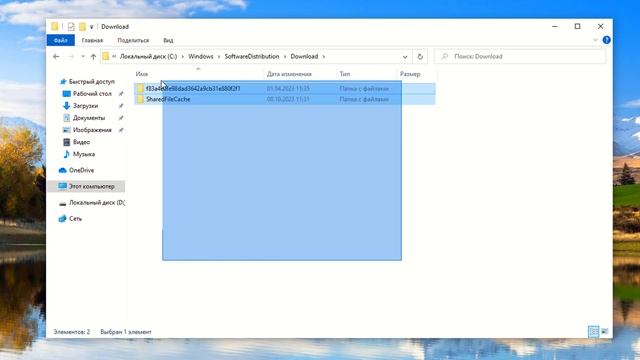Open Быстрый доступ in navigation pane

[x=91, y=82]
